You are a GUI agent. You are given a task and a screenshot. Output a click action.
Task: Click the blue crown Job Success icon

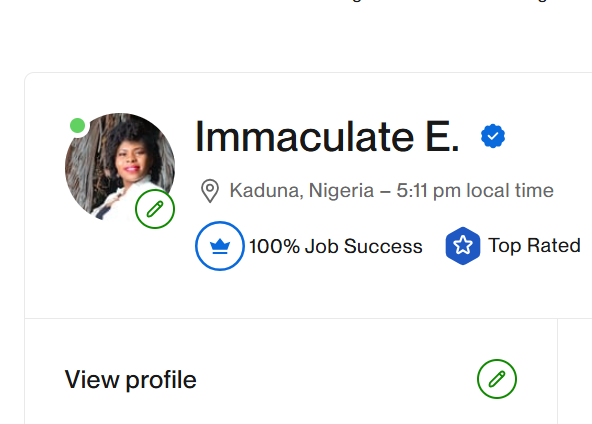pos(220,246)
